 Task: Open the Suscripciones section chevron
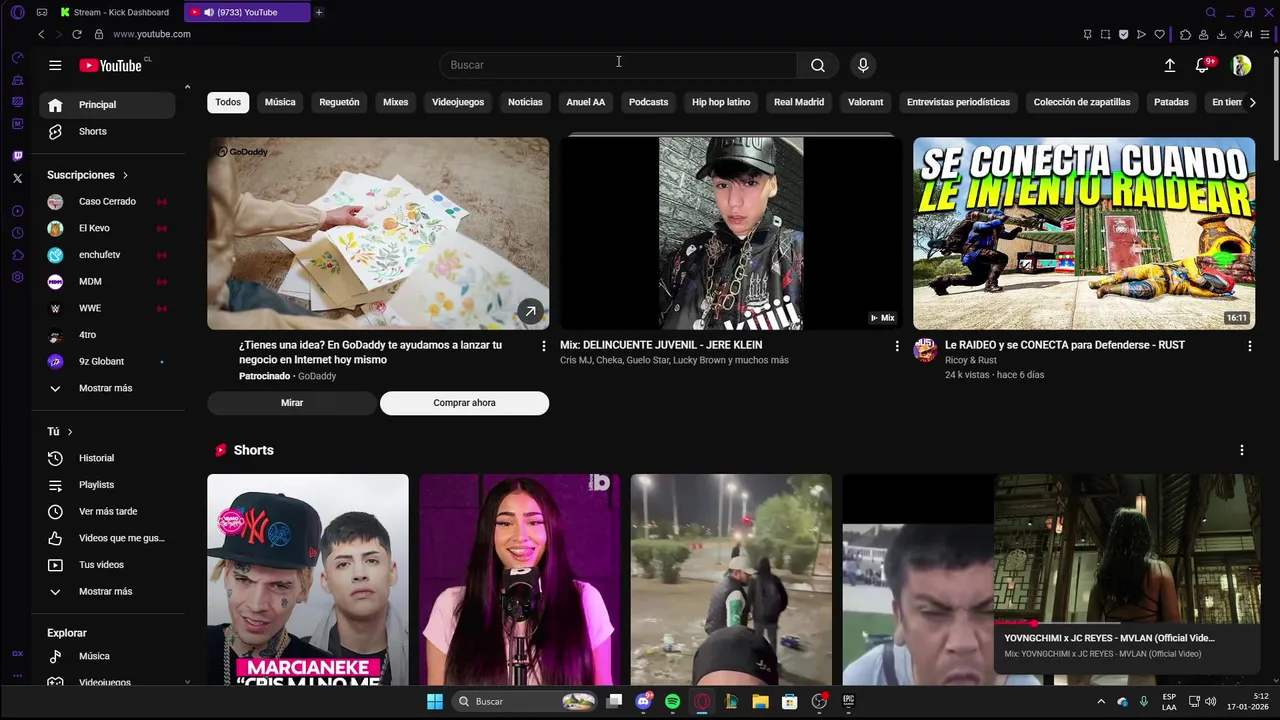[125, 175]
